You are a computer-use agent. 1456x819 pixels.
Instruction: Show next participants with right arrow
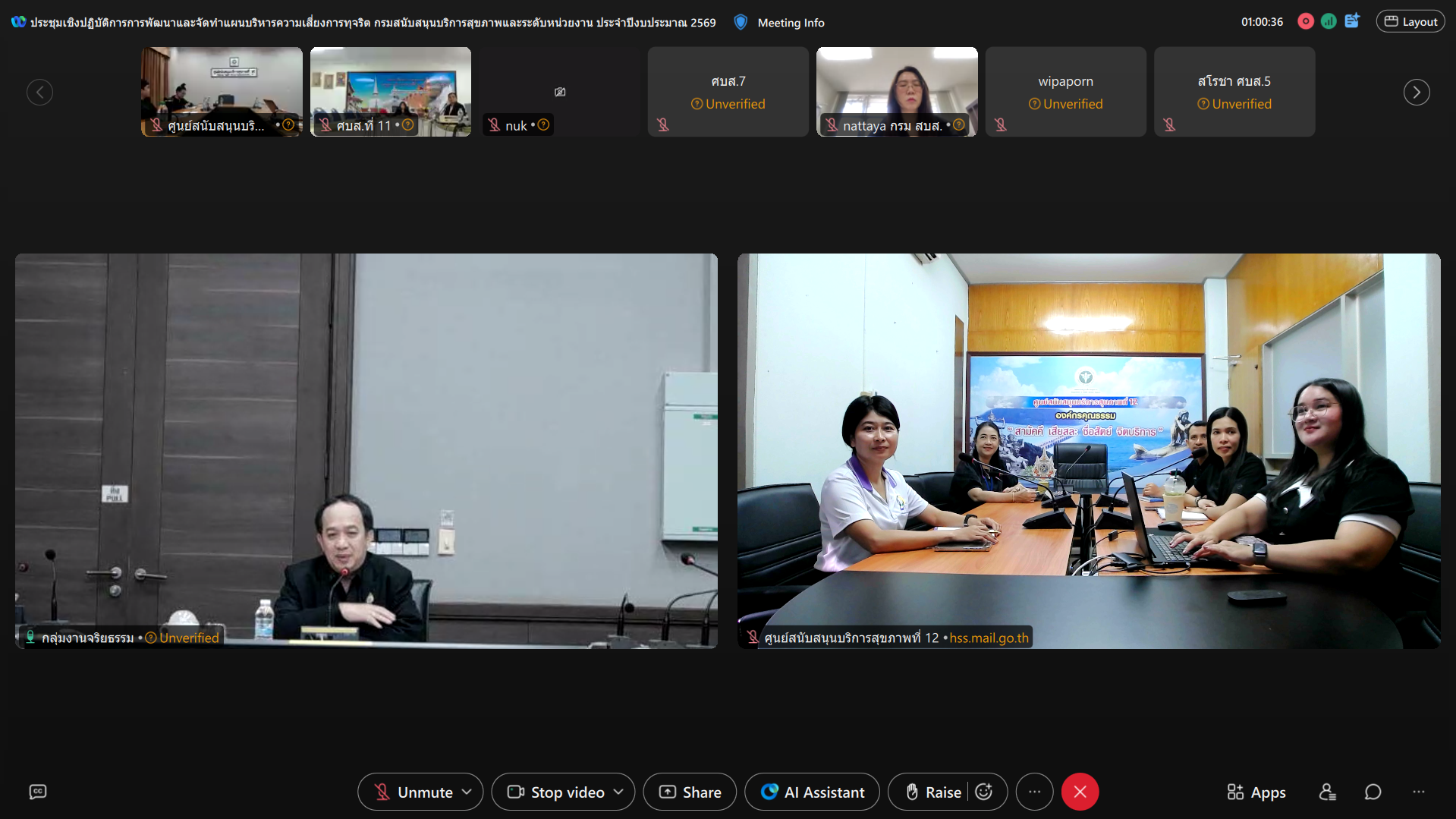tap(1416, 92)
